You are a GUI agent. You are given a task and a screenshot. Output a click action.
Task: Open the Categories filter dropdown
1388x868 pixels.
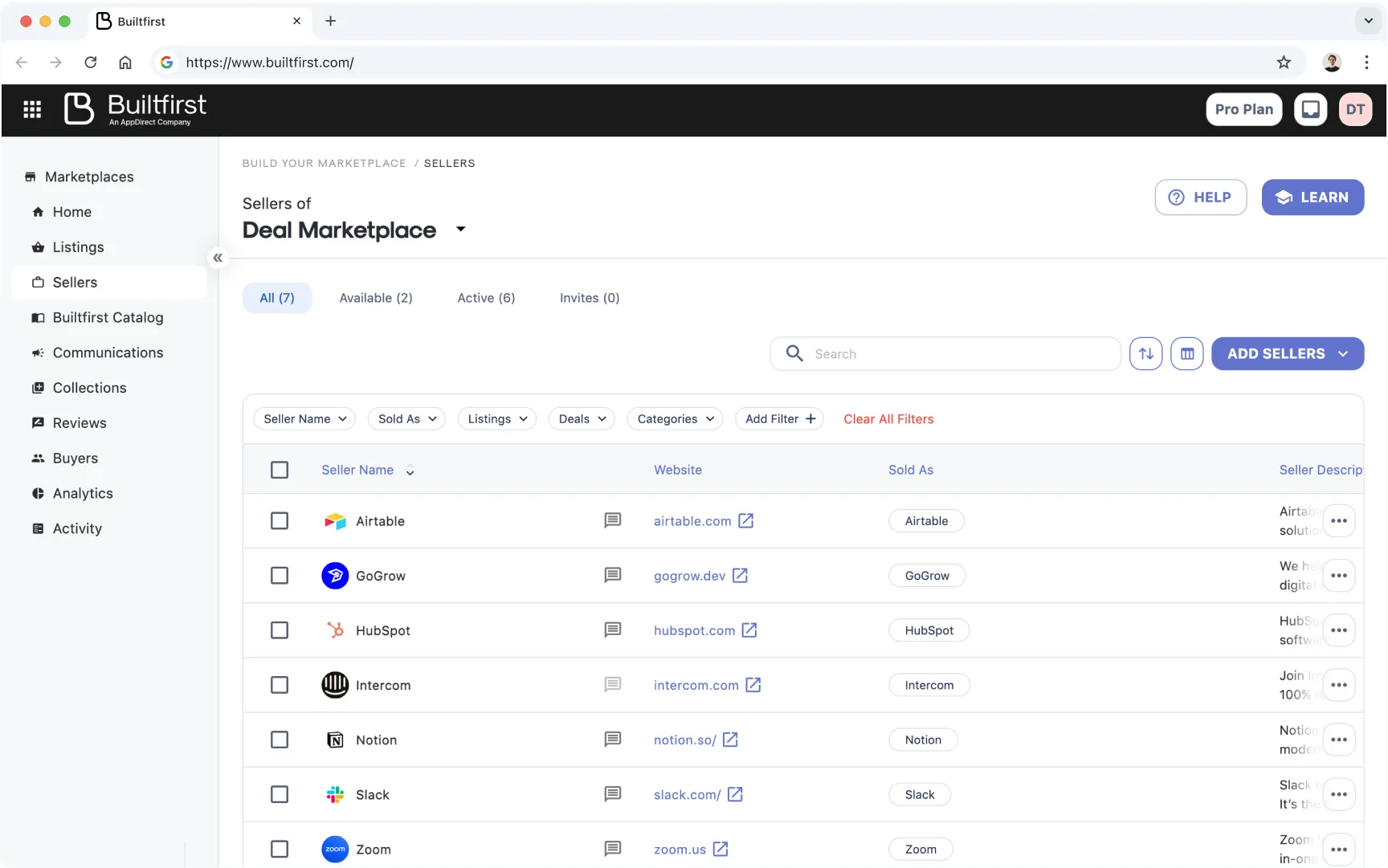(675, 419)
